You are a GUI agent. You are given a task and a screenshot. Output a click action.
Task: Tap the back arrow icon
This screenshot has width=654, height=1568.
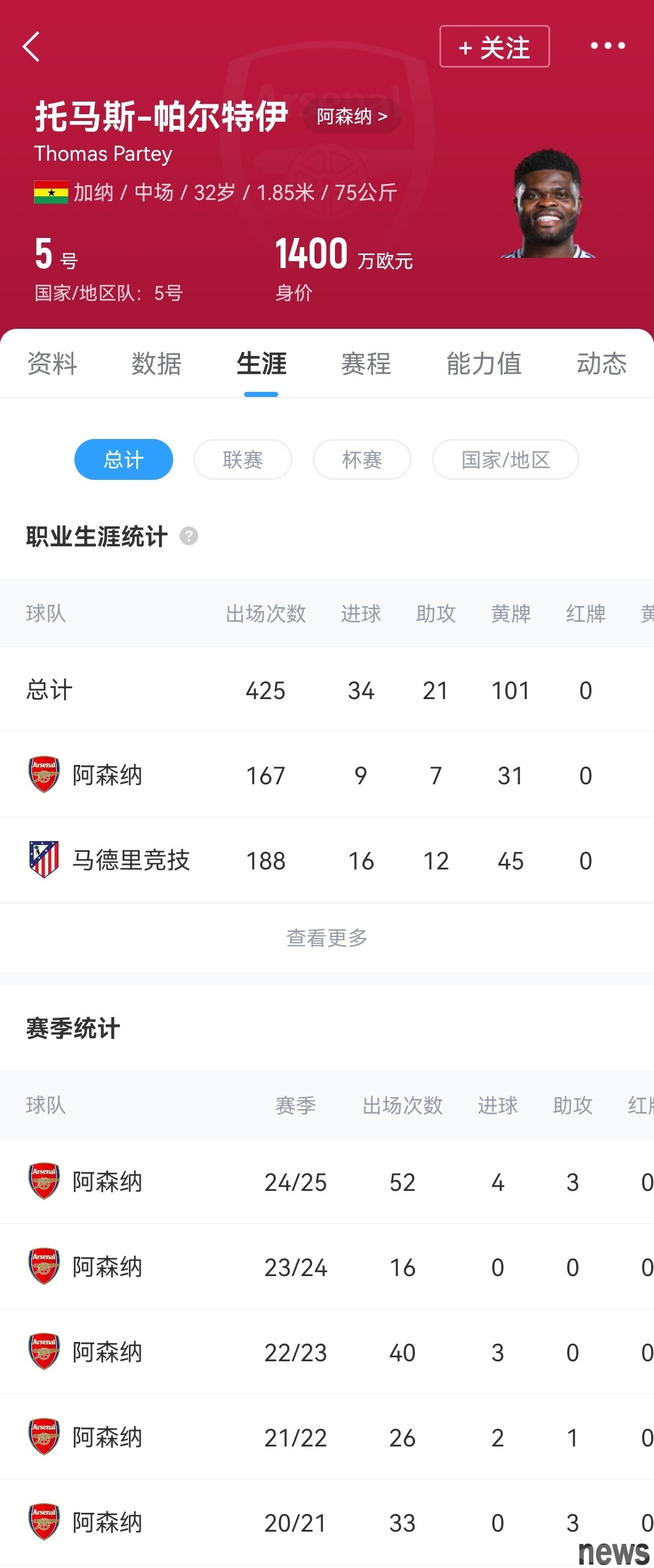point(31,47)
